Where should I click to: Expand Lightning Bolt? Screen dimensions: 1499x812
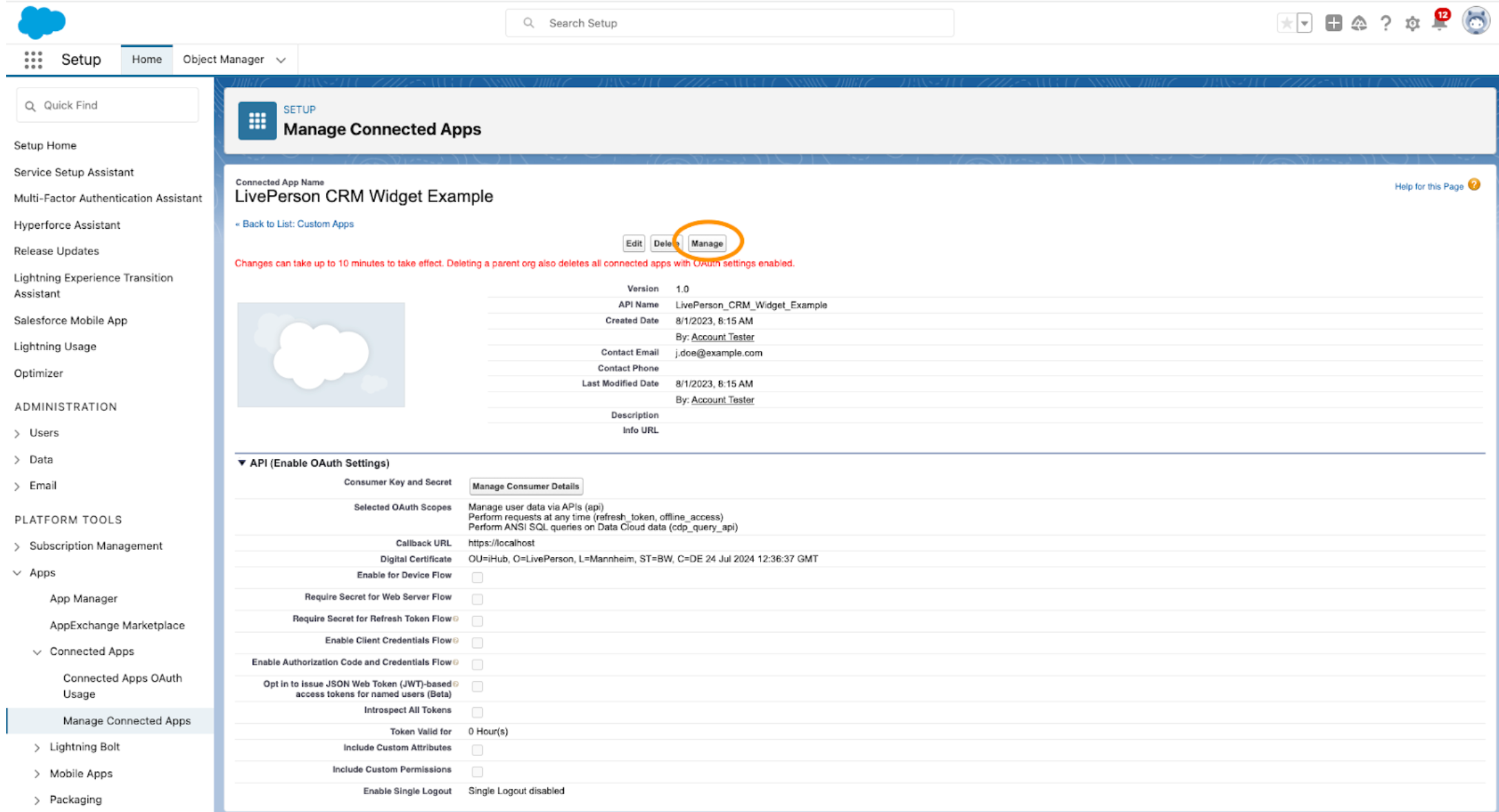click(37, 748)
